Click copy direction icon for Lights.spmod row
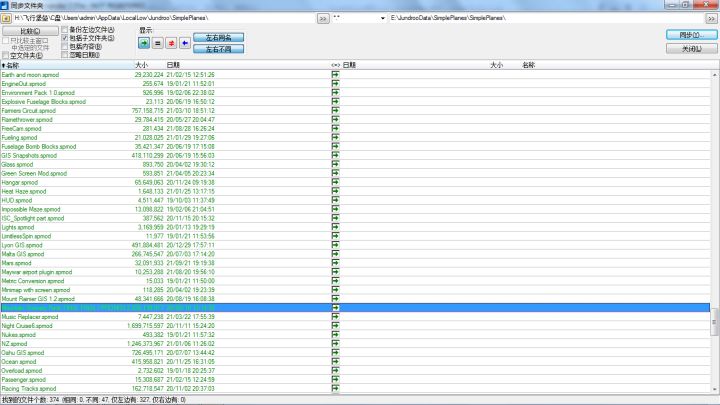The image size is (720, 405). click(335, 227)
